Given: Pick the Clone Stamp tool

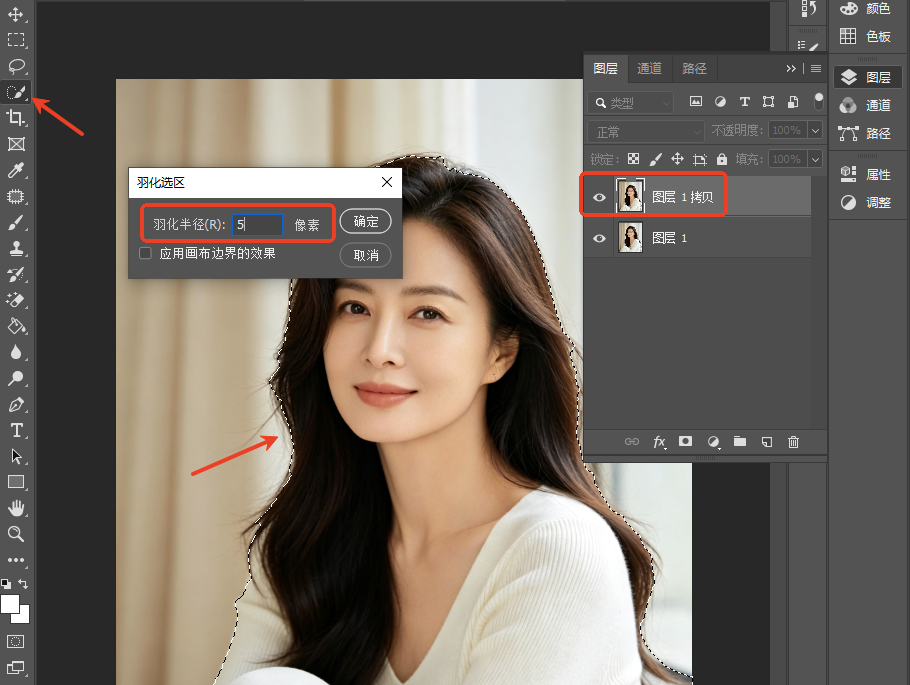Looking at the screenshot, I should click(x=16, y=248).
